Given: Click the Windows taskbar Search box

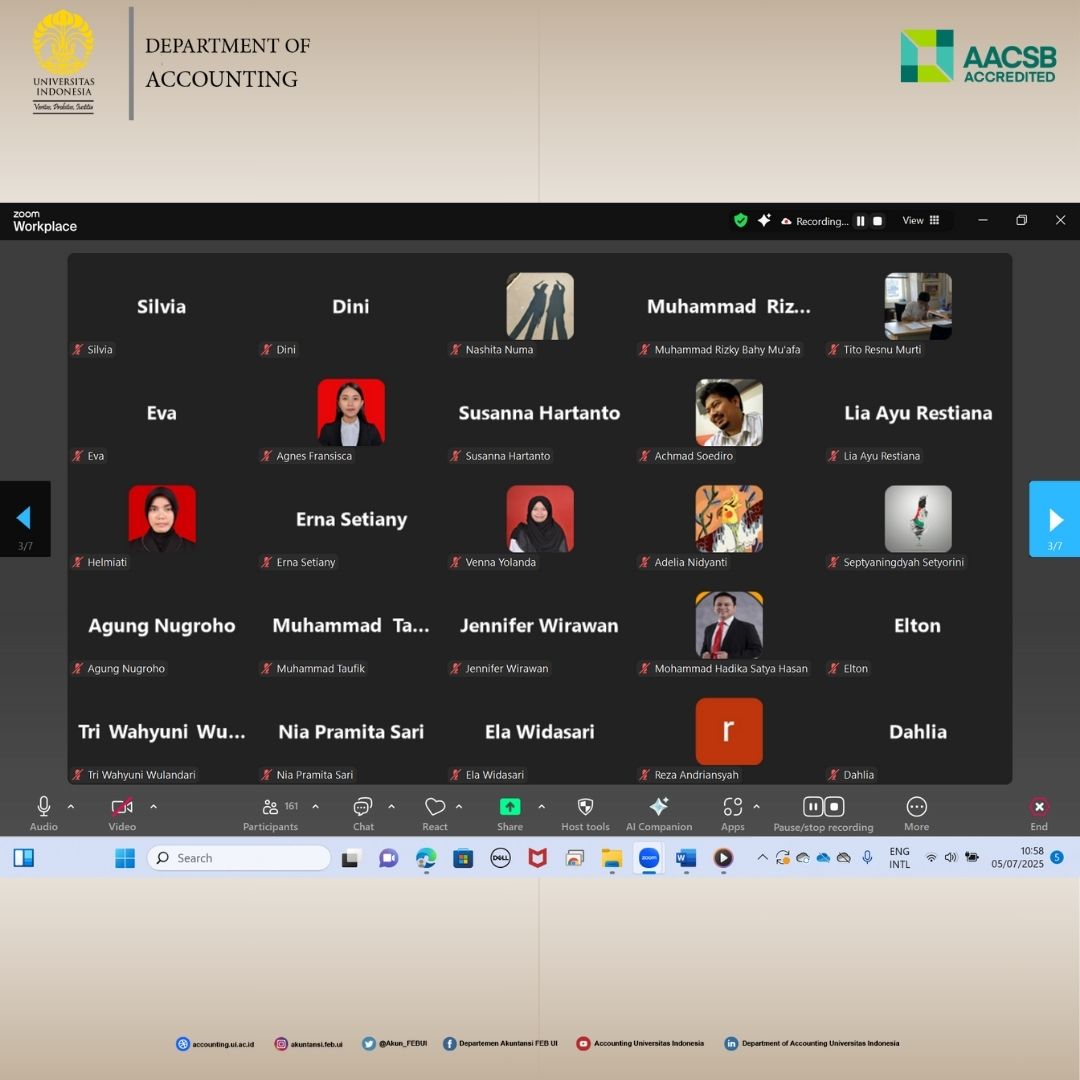Looking at the screenshot, I should click(x=240, y=858).
